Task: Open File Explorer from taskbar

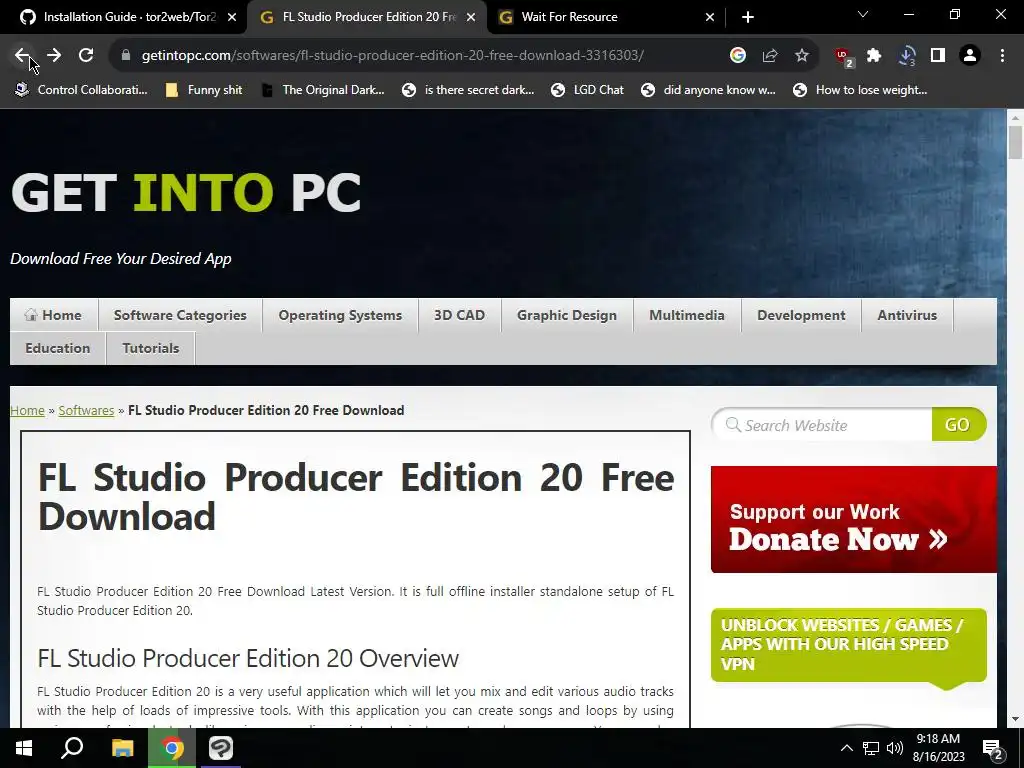Action: click(122, 748)
